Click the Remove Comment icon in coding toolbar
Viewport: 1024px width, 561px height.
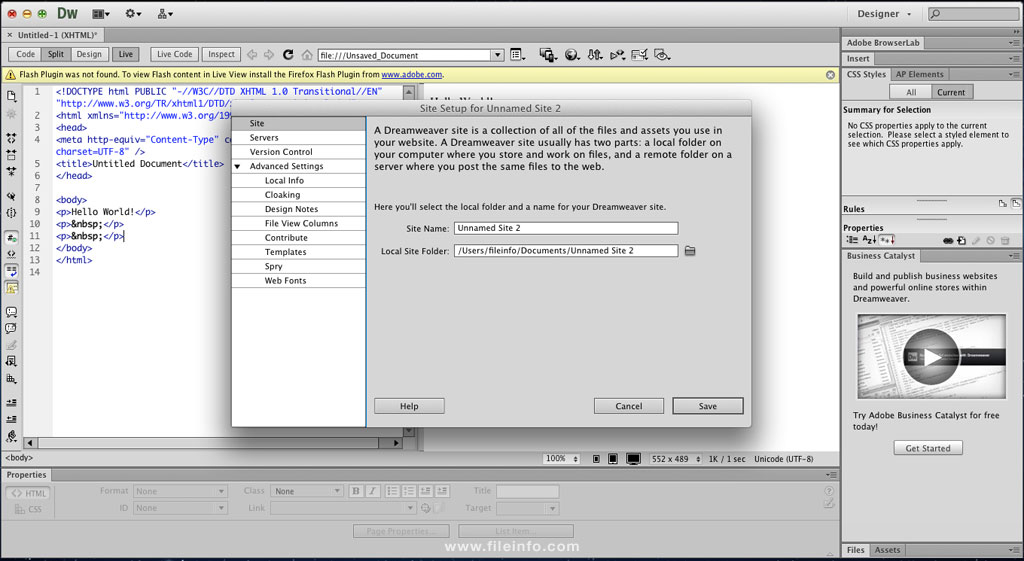point(11,329)
